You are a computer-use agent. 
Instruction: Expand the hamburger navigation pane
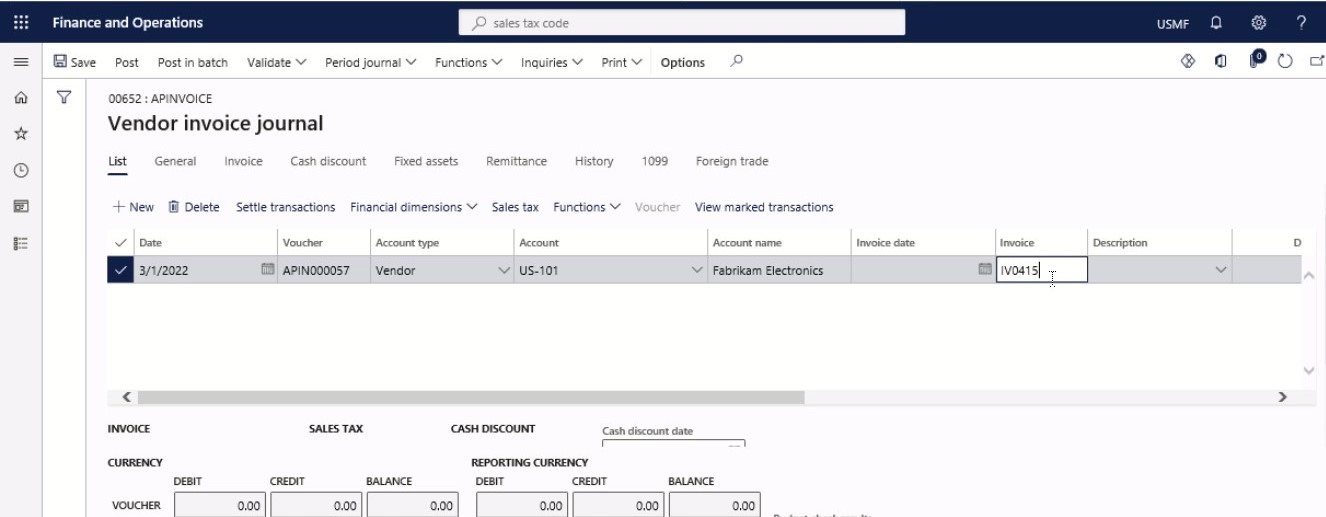pyautogui.click(x=21, y=62)
